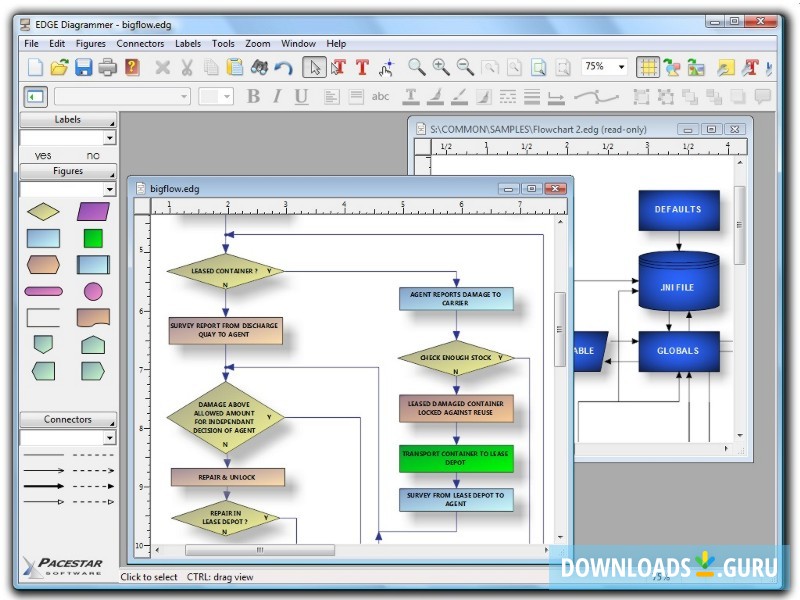
Task: Toggle italic text formatting
Action: pyautogui.click(x=275, y=96)
